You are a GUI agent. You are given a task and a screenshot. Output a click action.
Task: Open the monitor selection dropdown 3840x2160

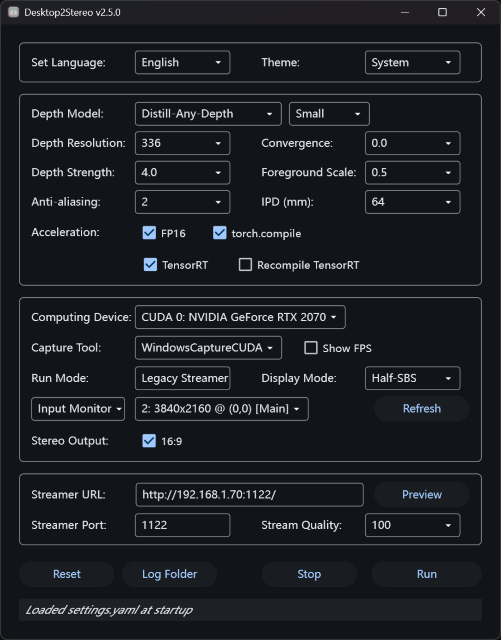pyautogui.click(x=222, y=409)
